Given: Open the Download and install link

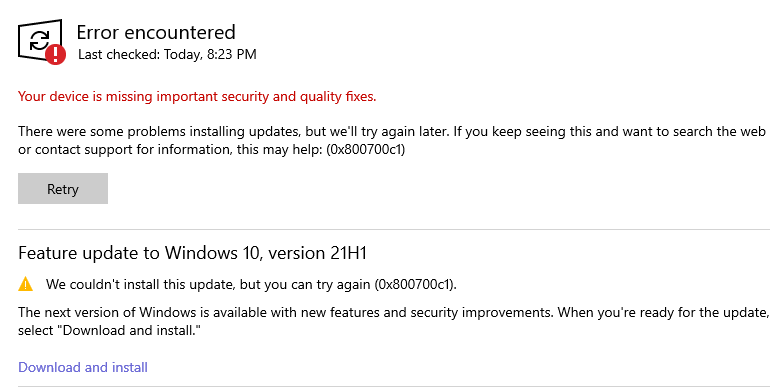Looking at the screenshot, I should tap(83, 367).
